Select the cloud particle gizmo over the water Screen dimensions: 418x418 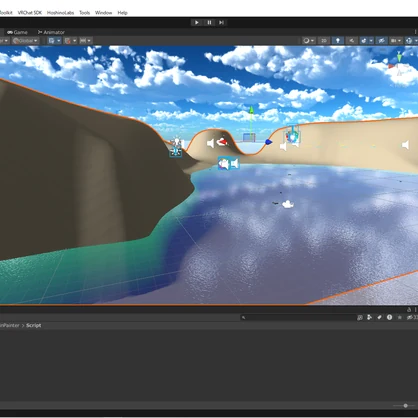coord(288,204)
